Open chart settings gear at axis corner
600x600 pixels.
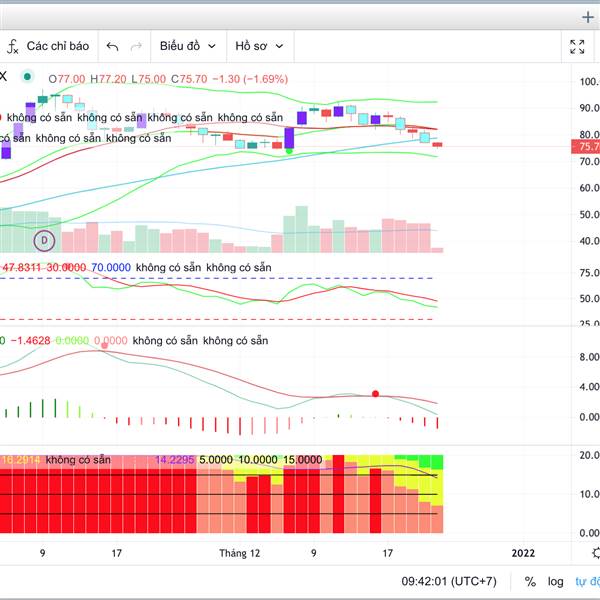596,553
